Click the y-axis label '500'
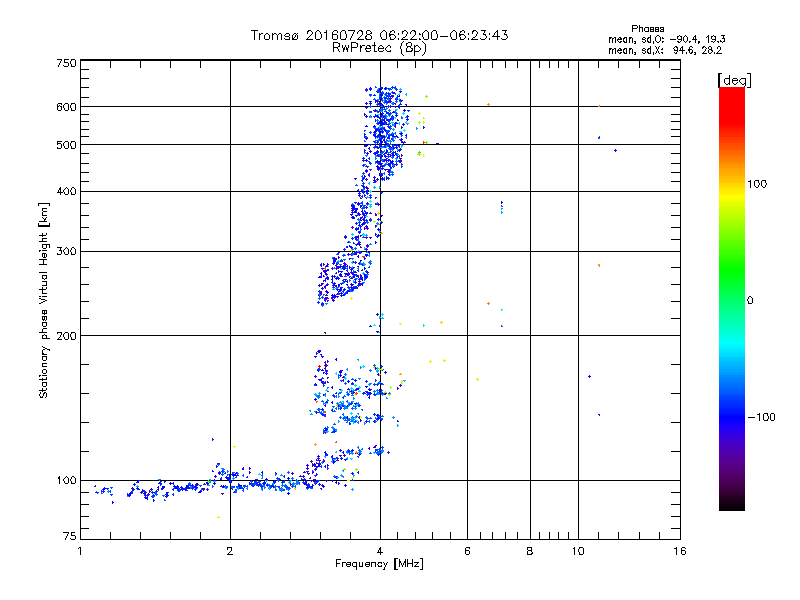Viewport: 800px width, 600px height. (x=66, y=145)
